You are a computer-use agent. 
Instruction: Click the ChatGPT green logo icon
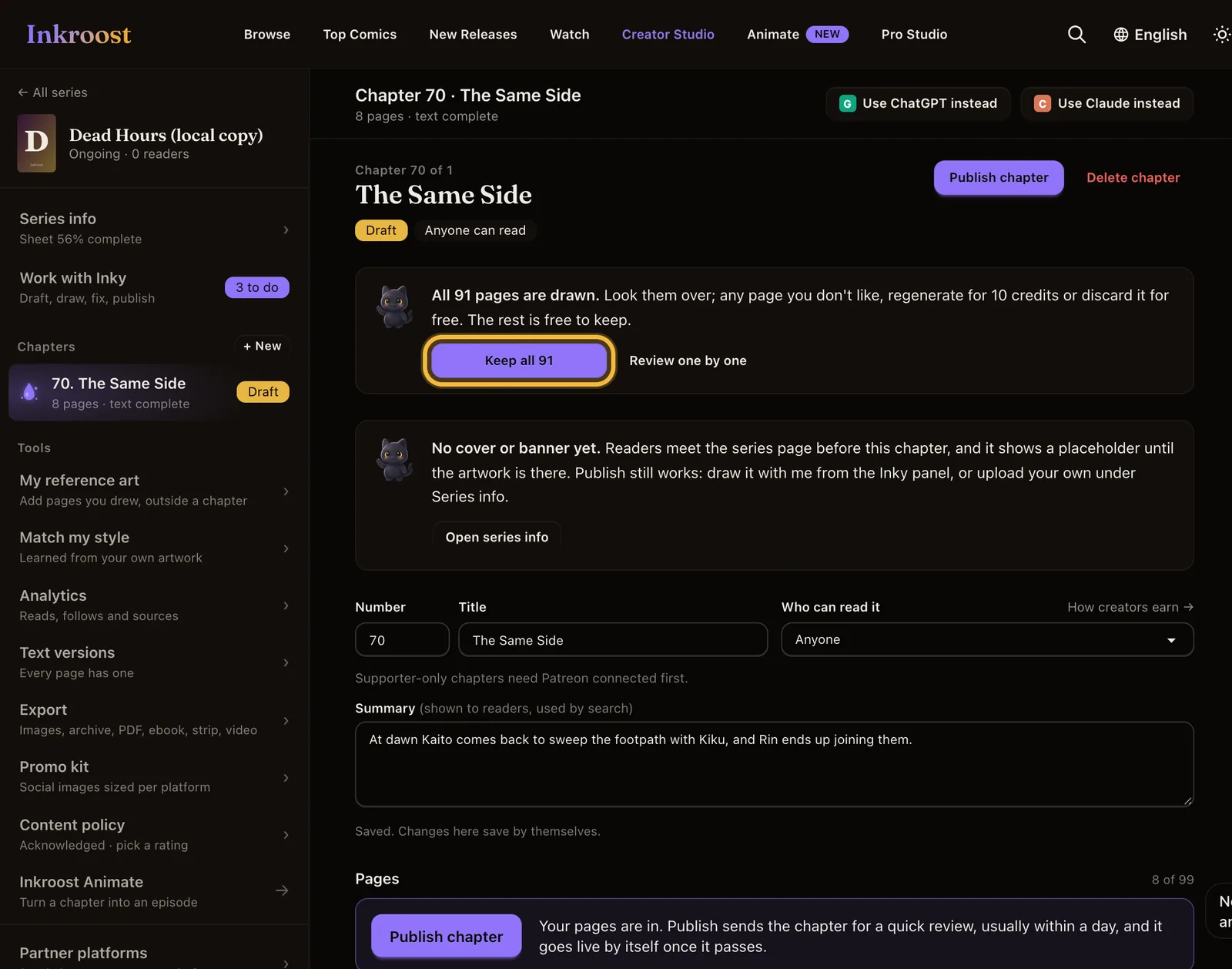pos(847,103)
